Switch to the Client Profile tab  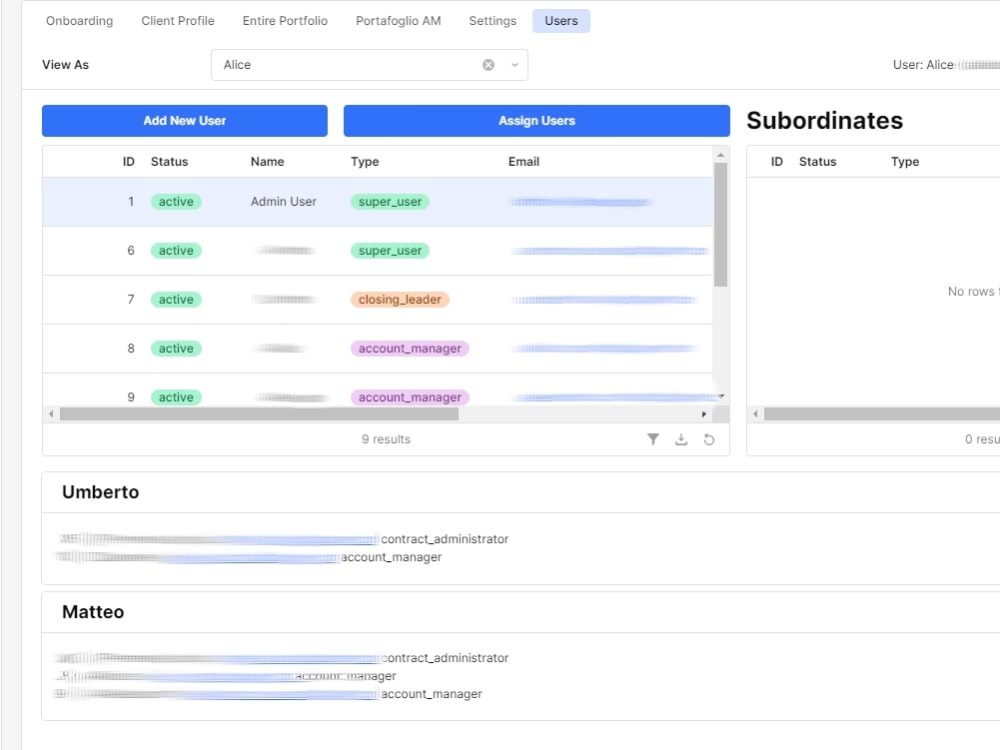pyautogui.click(x=177, y=20)
